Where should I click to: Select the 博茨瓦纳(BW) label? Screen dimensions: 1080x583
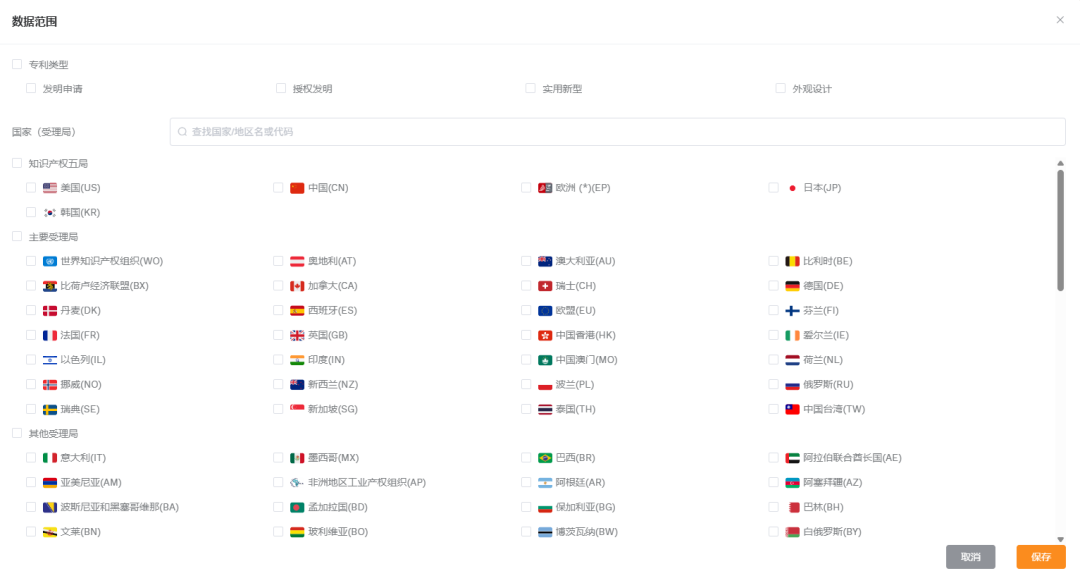click(x=587, y=532)
